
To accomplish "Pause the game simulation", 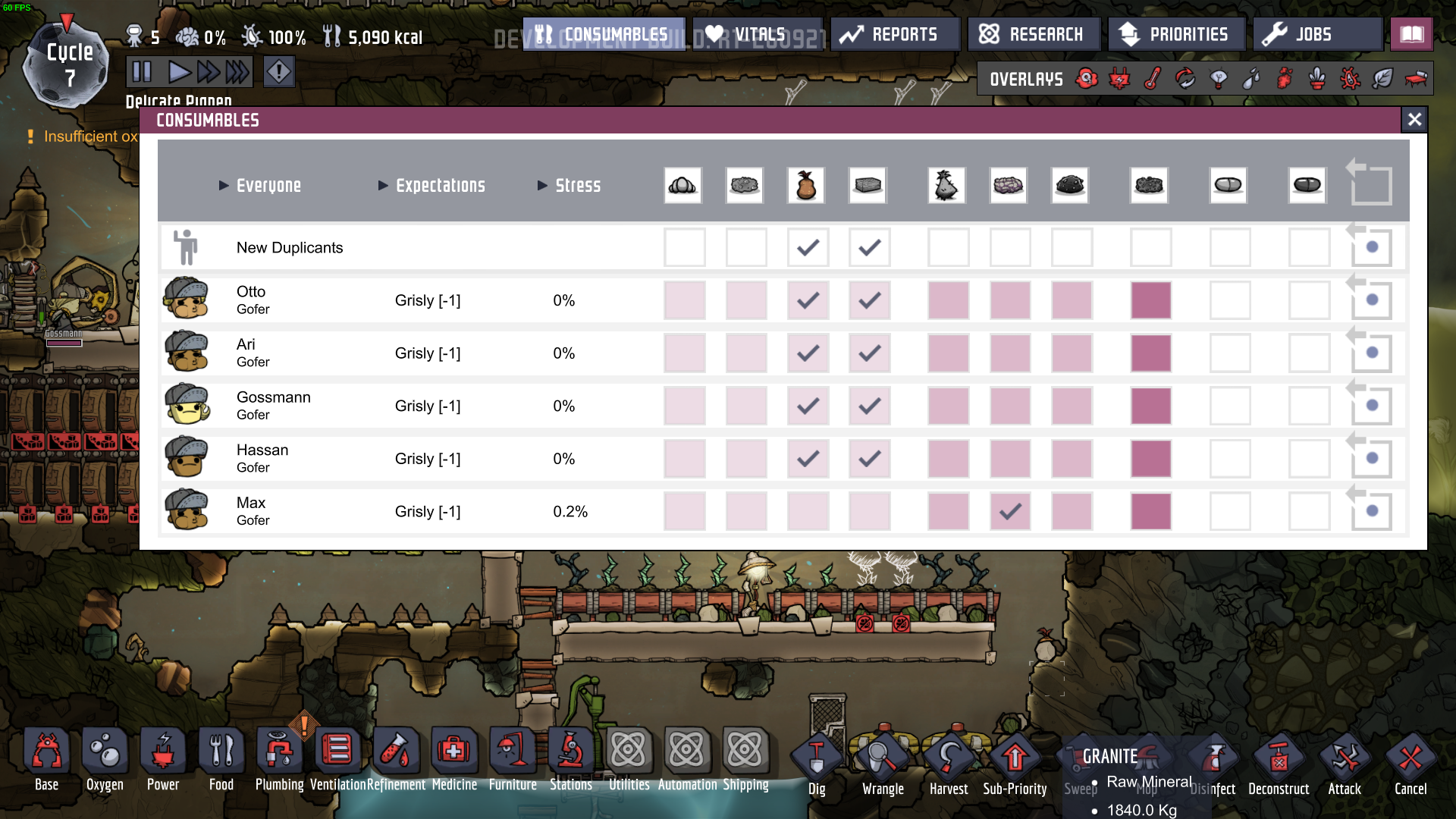I will [142, 72].
